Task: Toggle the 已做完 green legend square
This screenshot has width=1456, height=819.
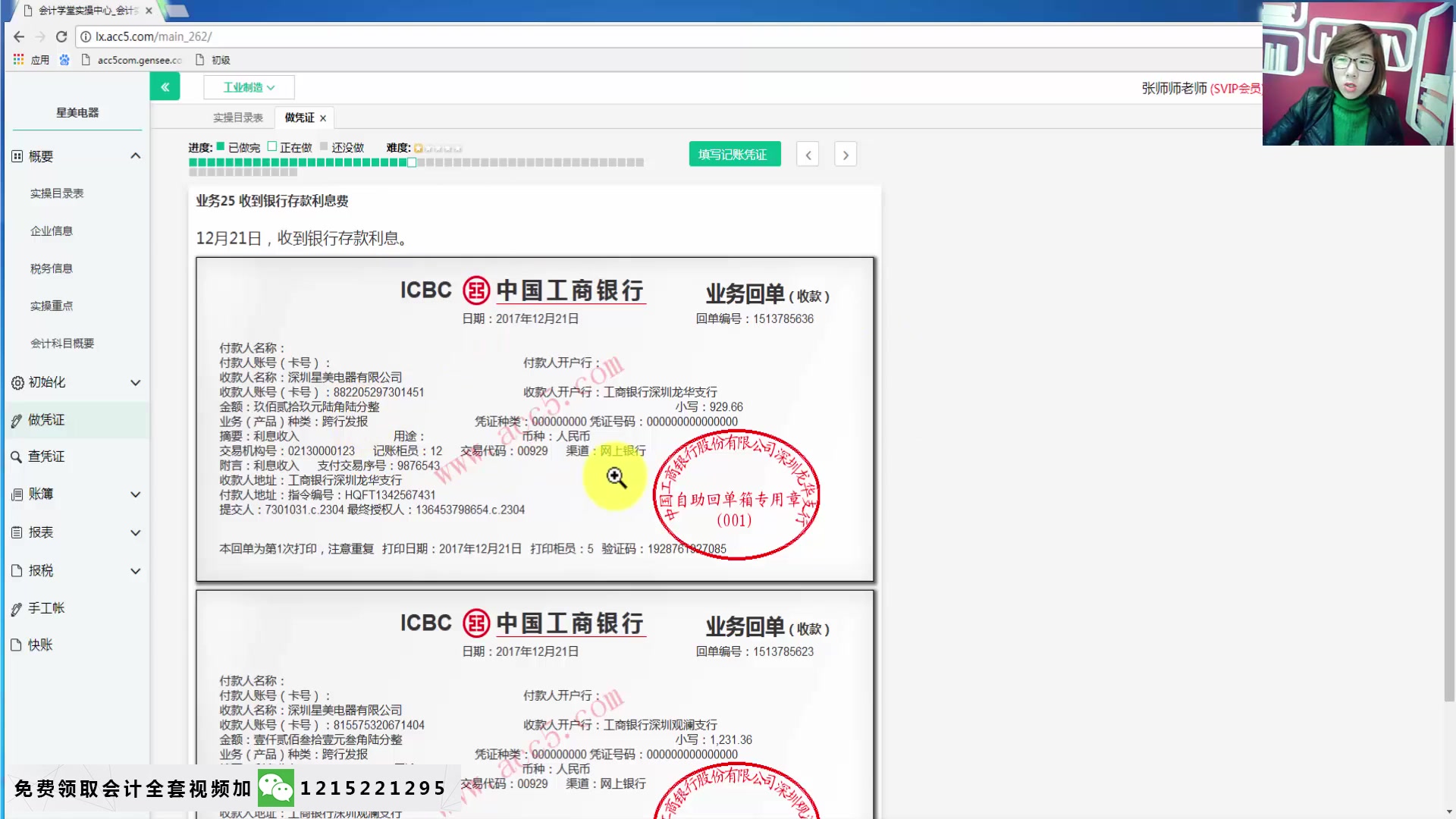Action: point(220,146)
